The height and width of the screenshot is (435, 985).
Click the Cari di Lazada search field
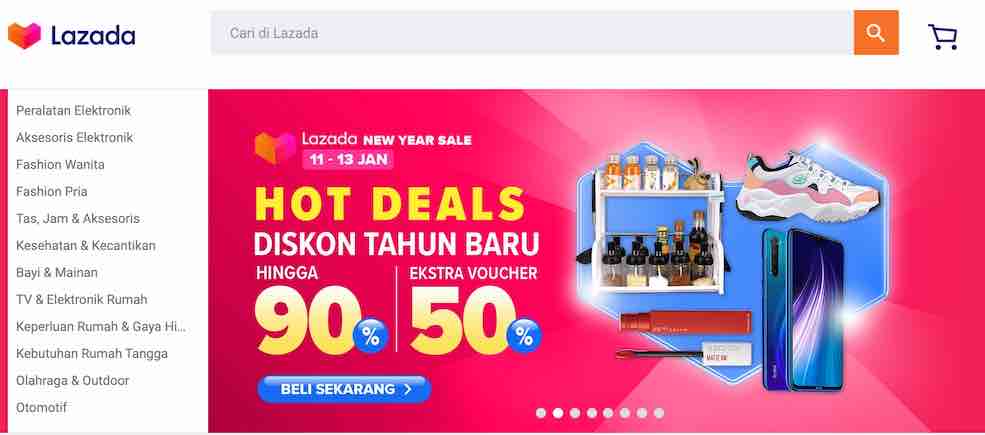(x=532, y=33)
